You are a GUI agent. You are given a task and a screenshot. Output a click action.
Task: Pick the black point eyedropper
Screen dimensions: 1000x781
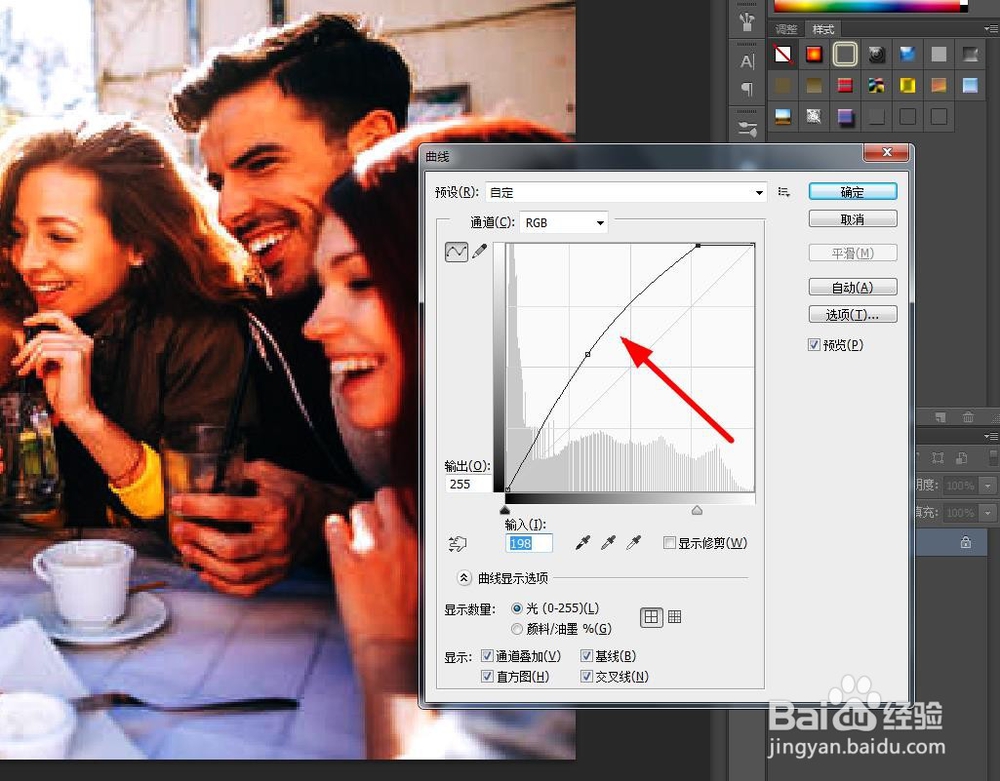point(583,543)
